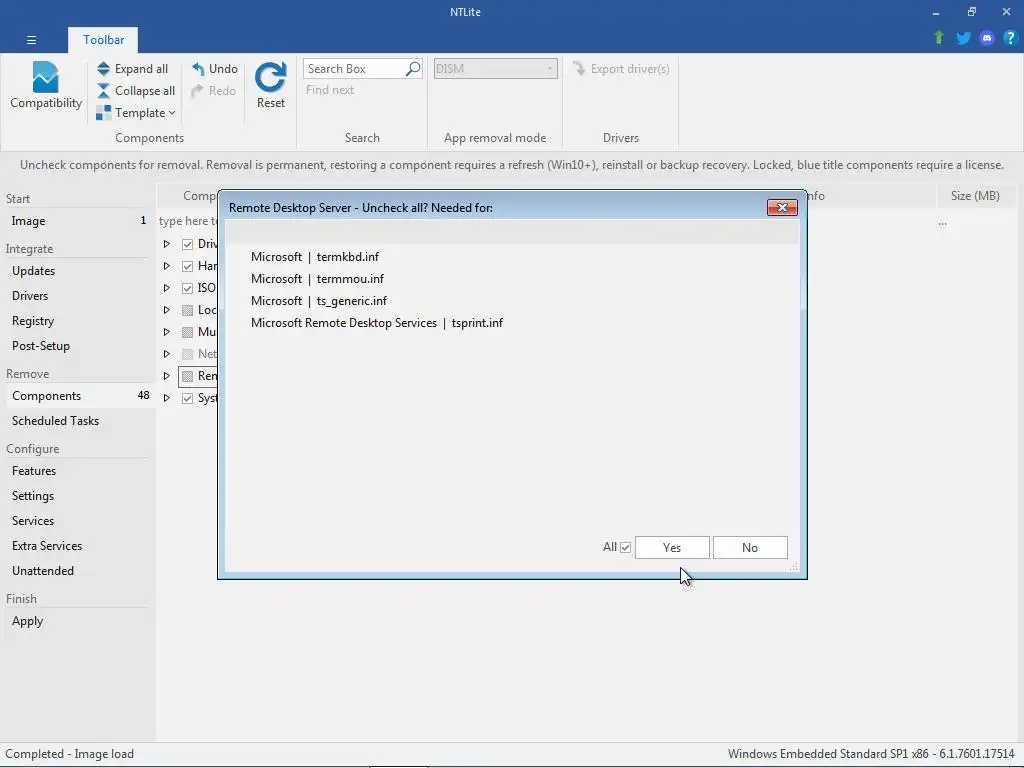Open the Discord icon link
This screenshot has height=768, width=1024.
point(987,38)
